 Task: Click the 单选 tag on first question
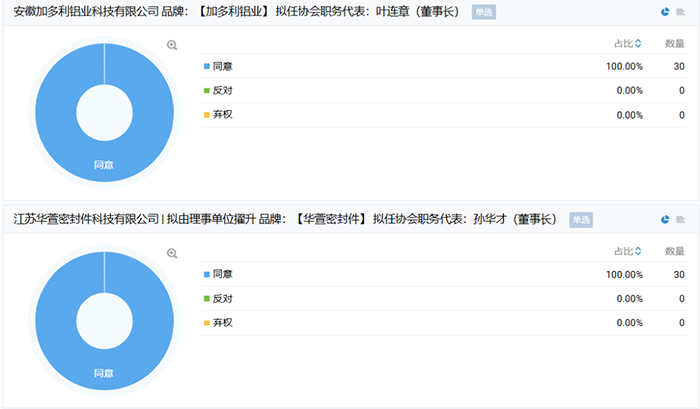[x=483, y=13]
